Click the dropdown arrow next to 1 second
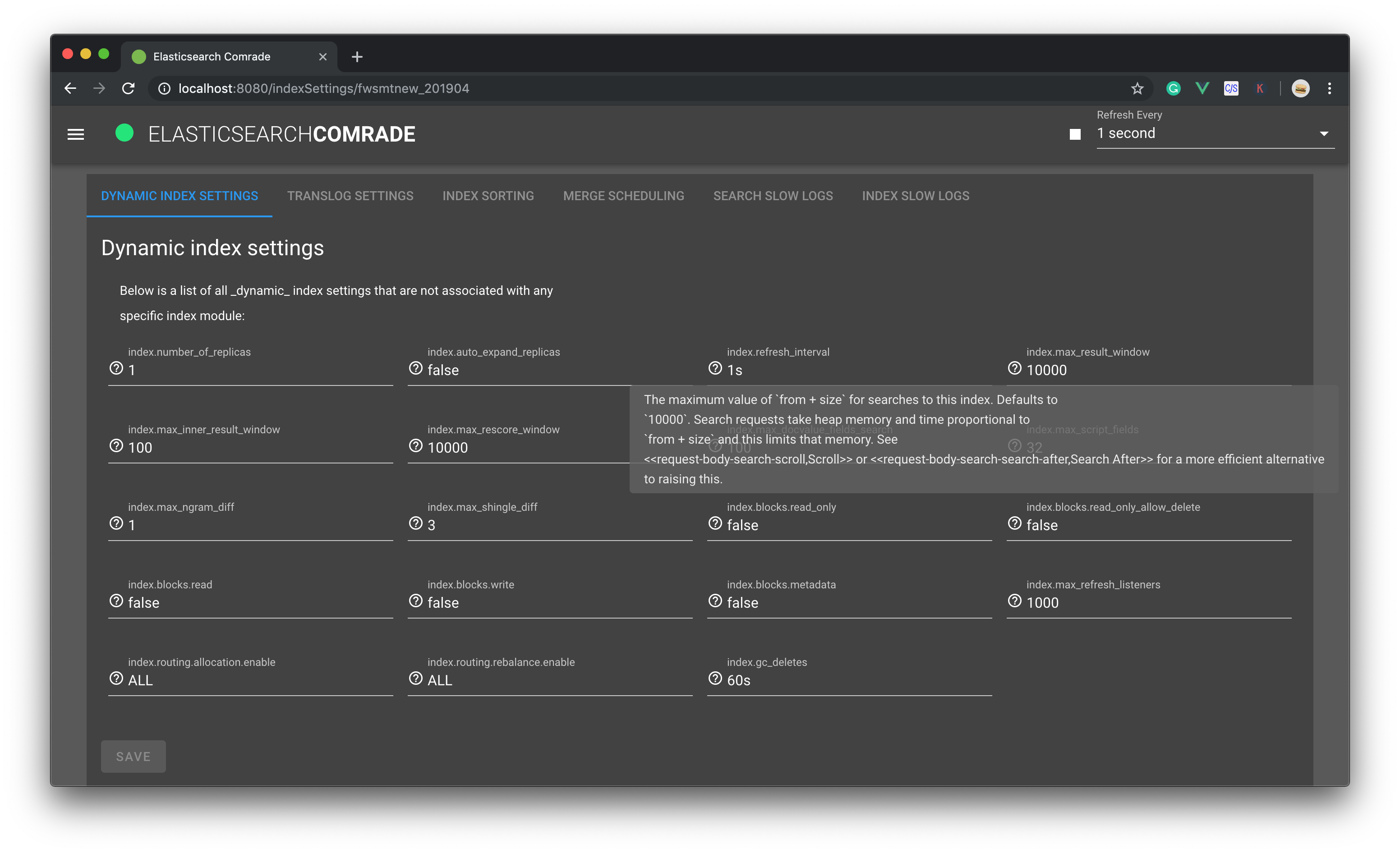The height and width of the screenshot is (853, 1400). [x=1324, y=134]
